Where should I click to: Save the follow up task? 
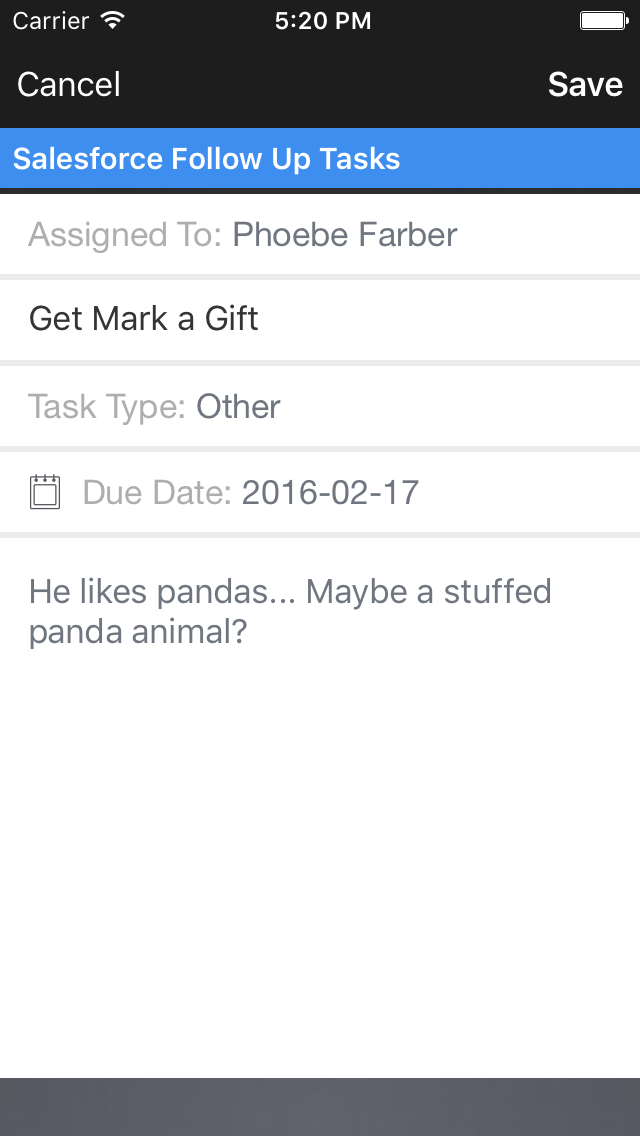coord(585,85)
